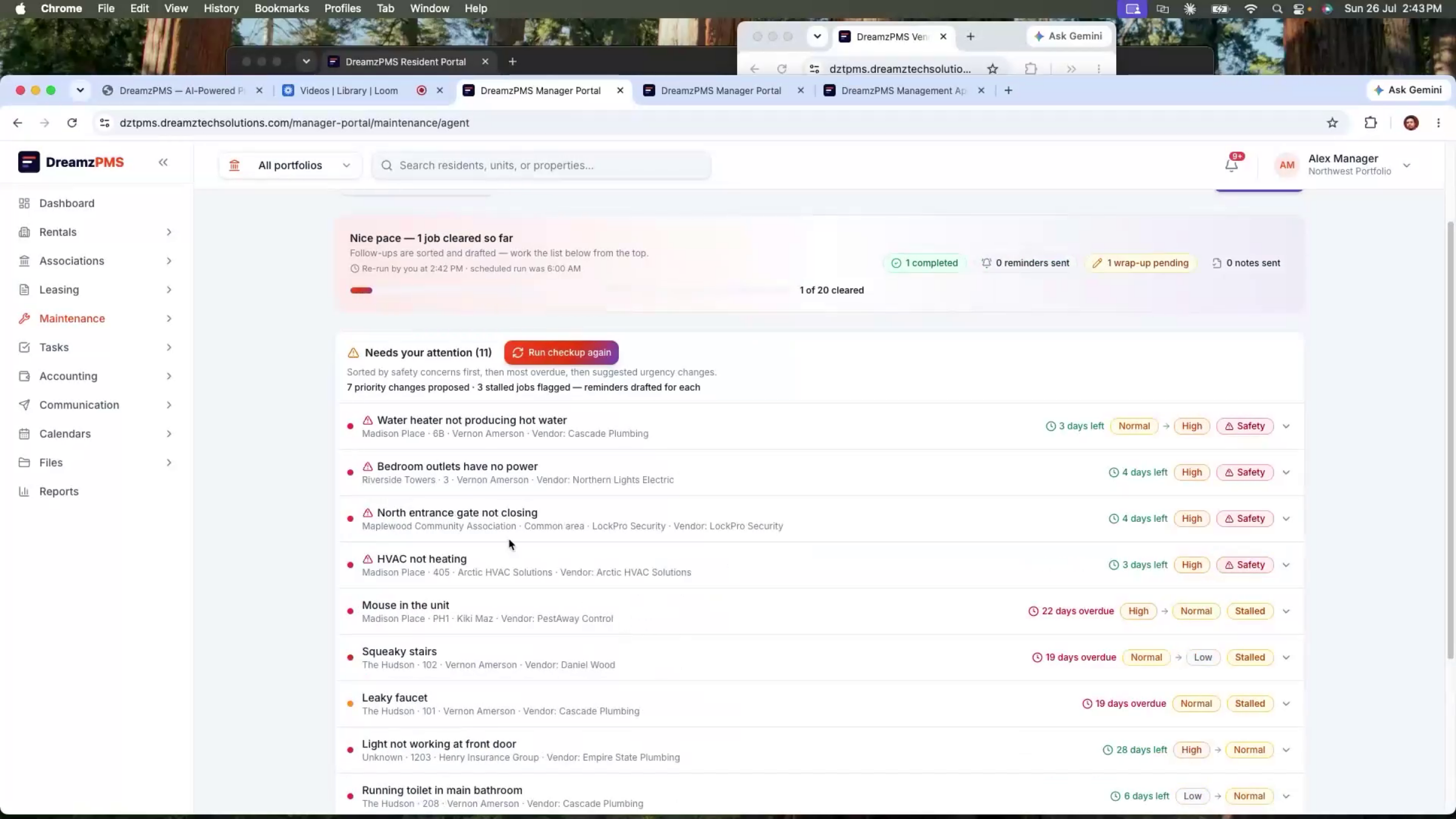The height and width of the screenshot is (819, 1456).
Task: Click Ask Gemini in the Vendor window
Action: tap(1068, 36)
